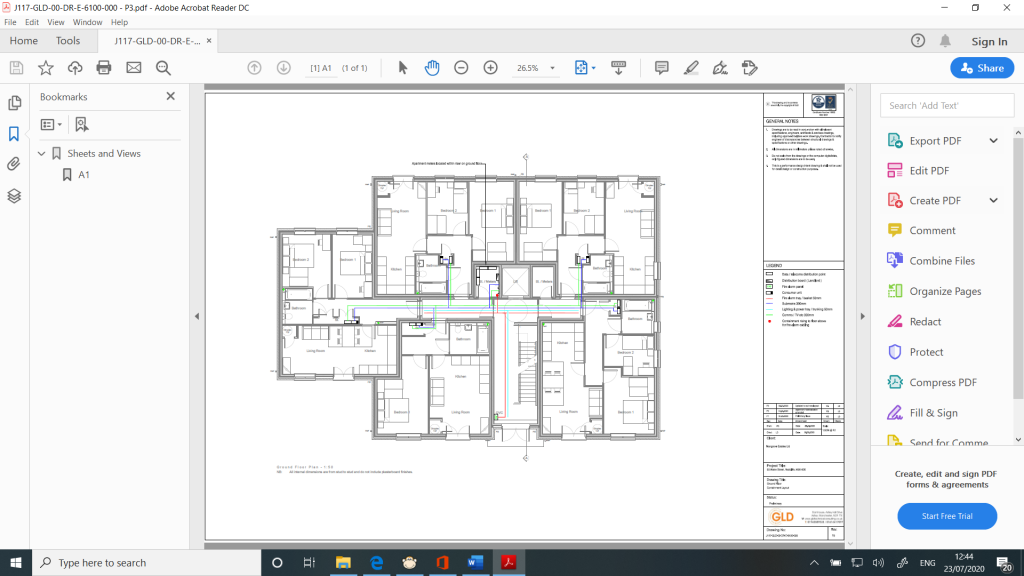The height and width of the screenshot is (576, 1024).
Task: Open Word from the taskbar
Action: tap(475, 562)
